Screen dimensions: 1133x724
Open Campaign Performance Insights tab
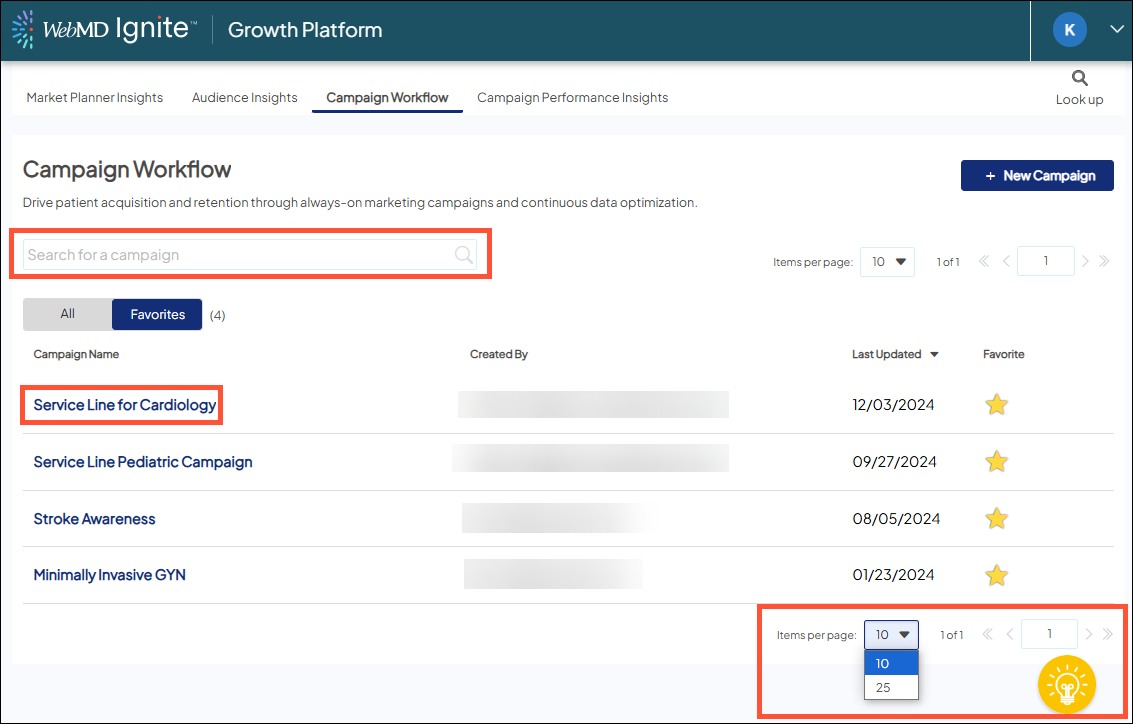(x=572, y=98)
